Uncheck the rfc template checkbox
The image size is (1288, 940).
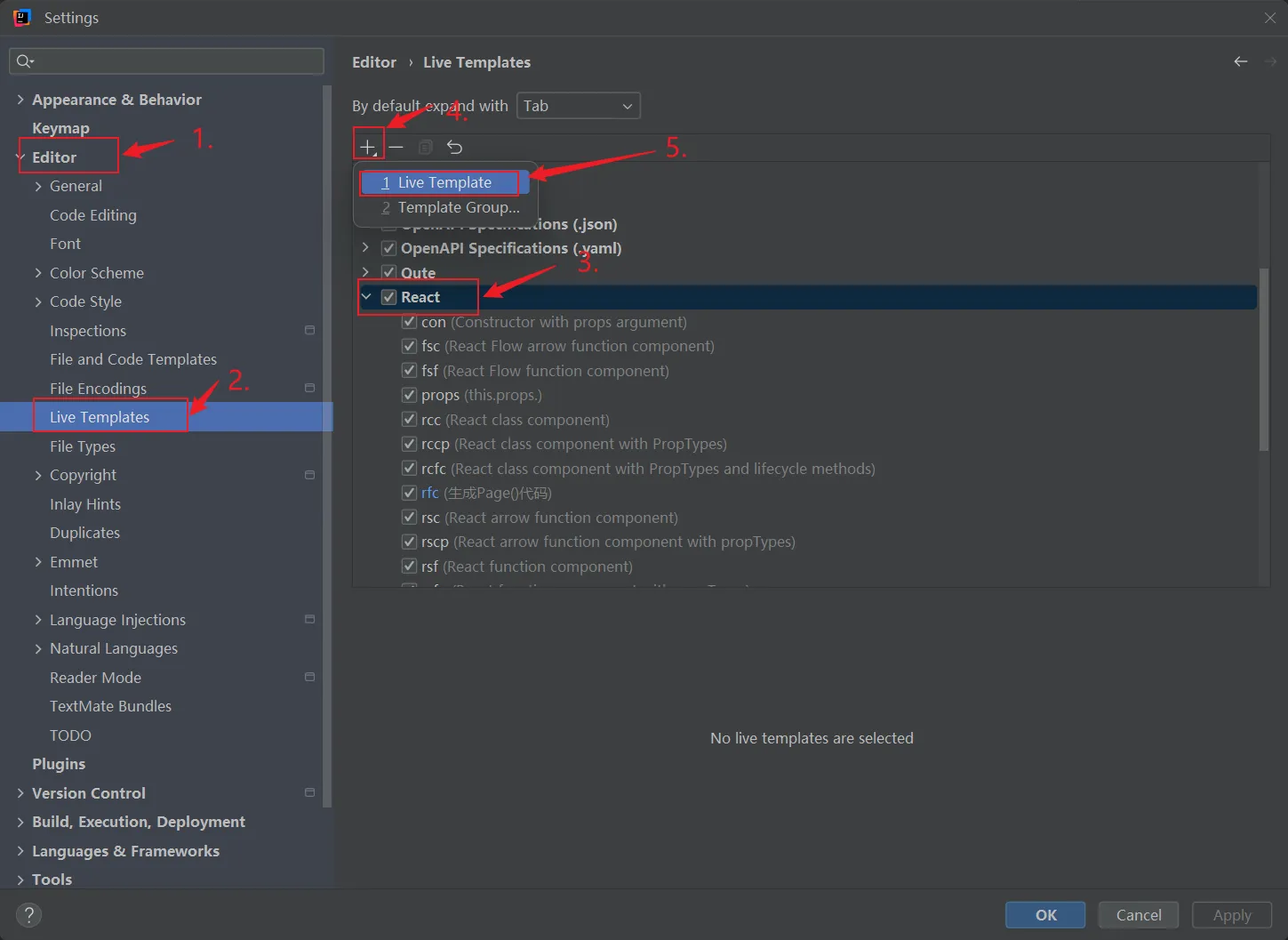click(x=409, y=493)
